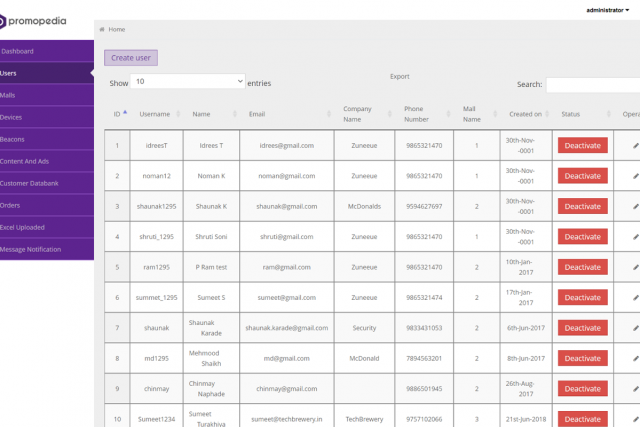Screen dimensions: 640x427
Task: Sort table by Username column
Action: click(155, 114)
